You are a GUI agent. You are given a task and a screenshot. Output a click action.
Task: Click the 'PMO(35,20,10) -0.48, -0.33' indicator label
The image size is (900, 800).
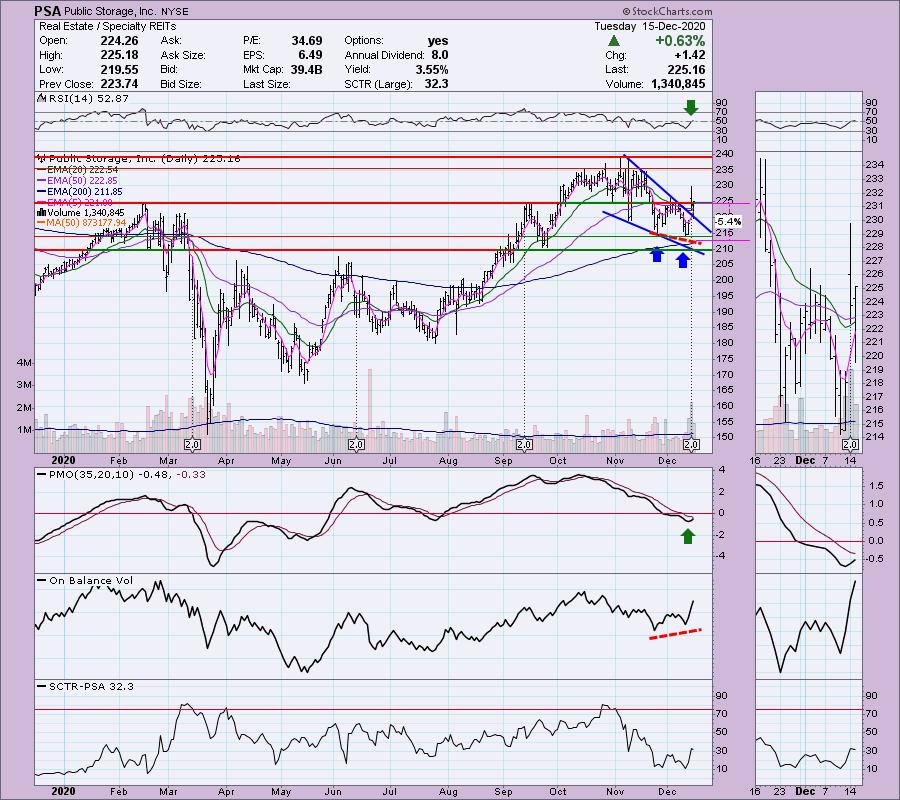(121, 475)
